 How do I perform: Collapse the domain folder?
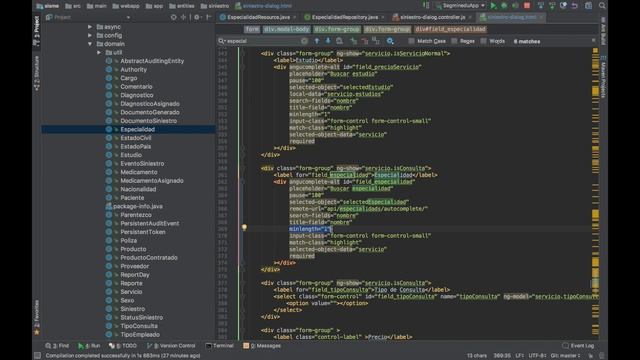(90, 44)
